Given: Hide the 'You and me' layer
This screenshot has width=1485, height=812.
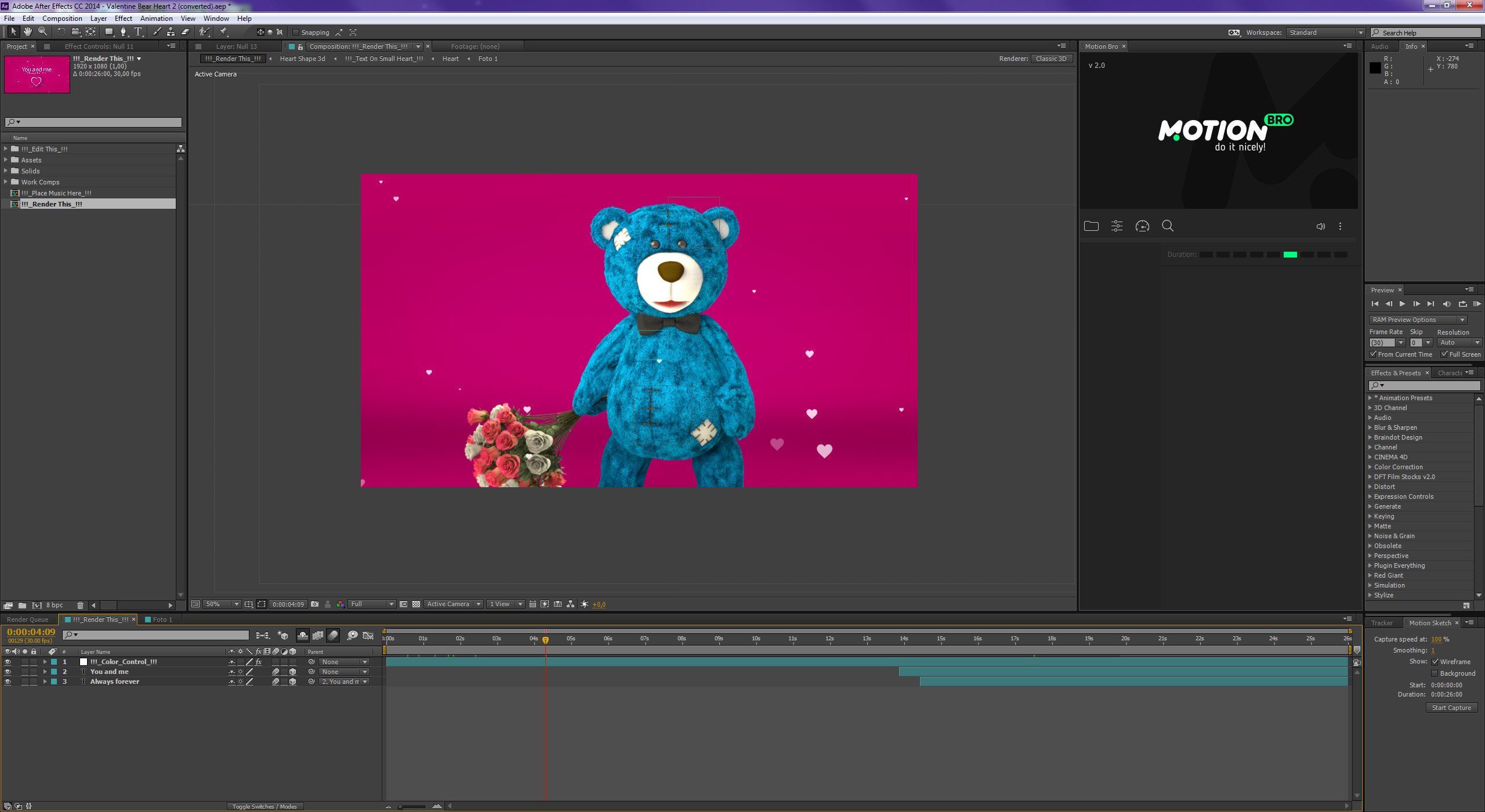Looking at the screenshot, I should pyautogui.click(x=8, y=672).
